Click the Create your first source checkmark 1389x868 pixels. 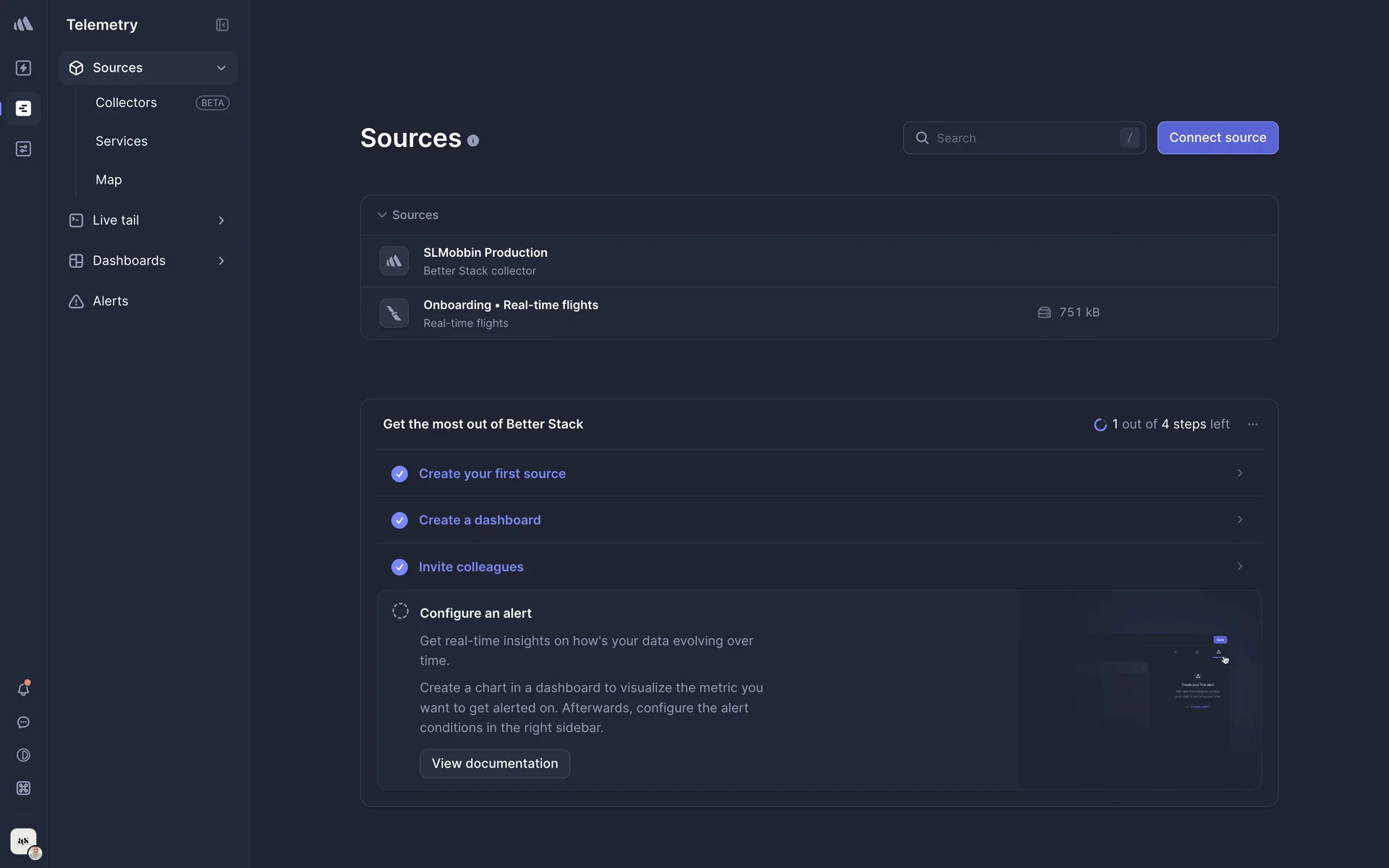(x=399, y=474)
